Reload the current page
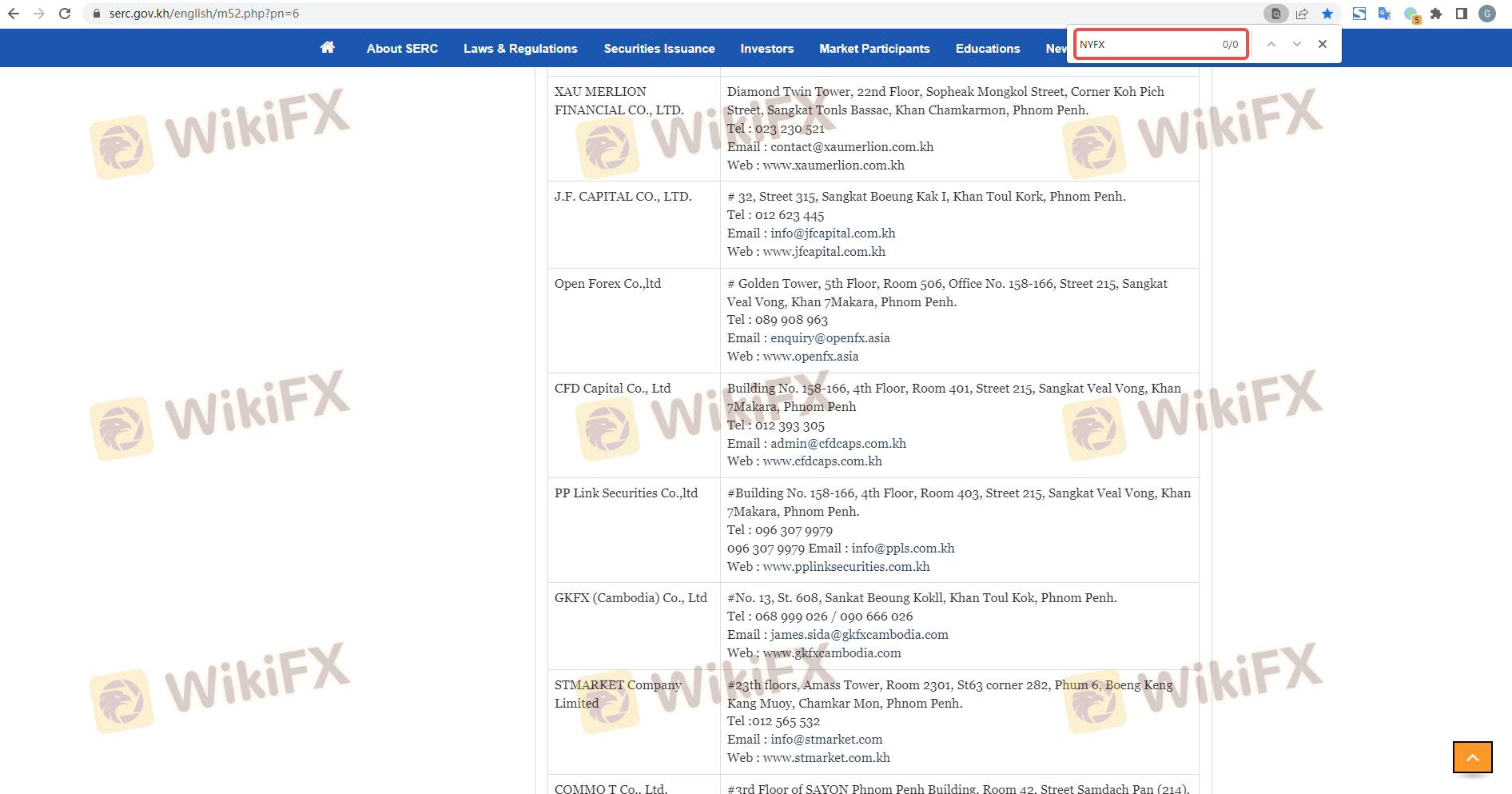 (65, 14)
